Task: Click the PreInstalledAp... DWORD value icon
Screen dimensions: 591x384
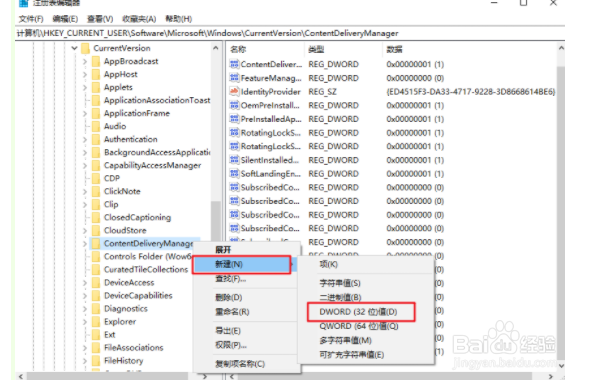Action: 234,119
